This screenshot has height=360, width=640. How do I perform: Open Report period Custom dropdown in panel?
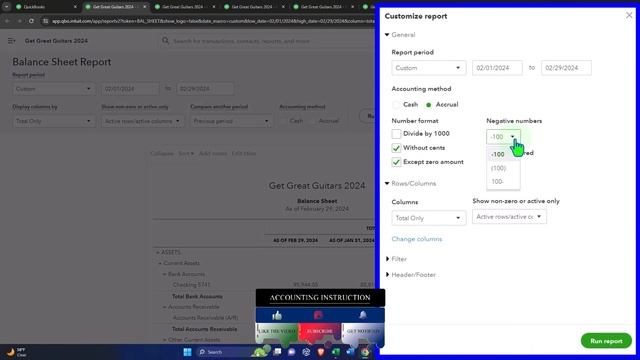[x=428, y=68]
